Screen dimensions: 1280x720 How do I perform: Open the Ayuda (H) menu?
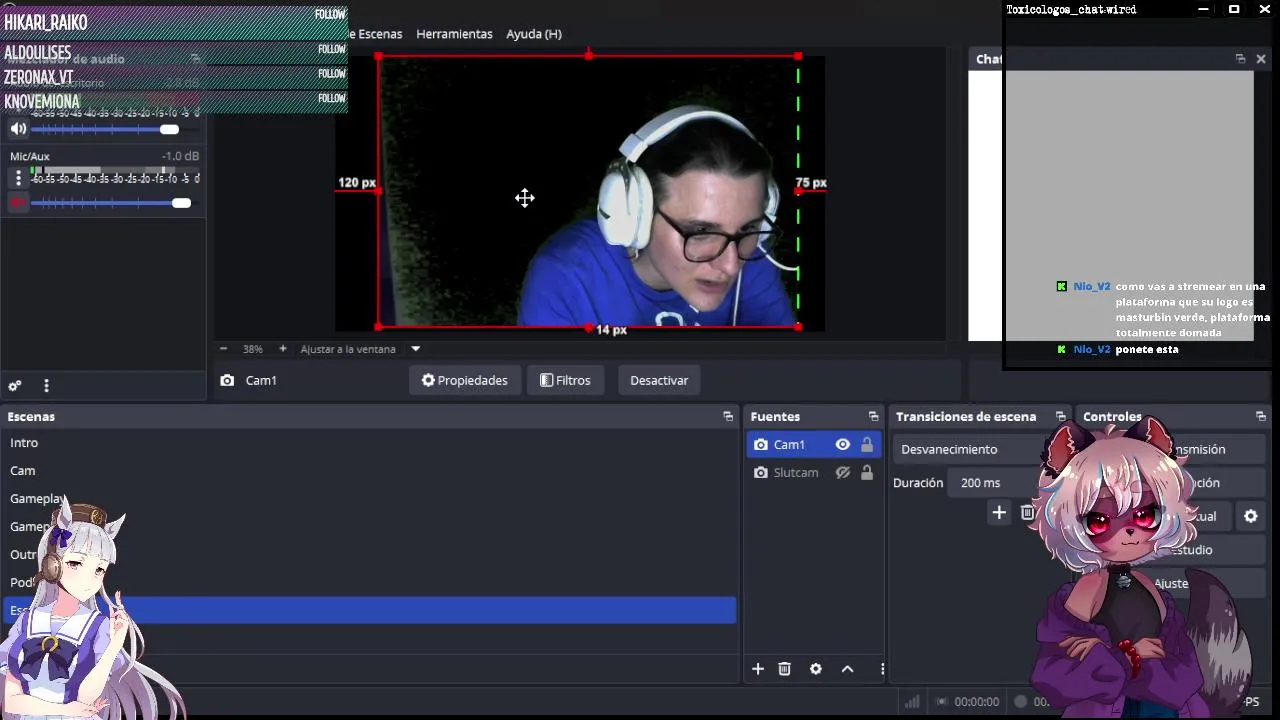pyautogui.click(x=534, y=34)
